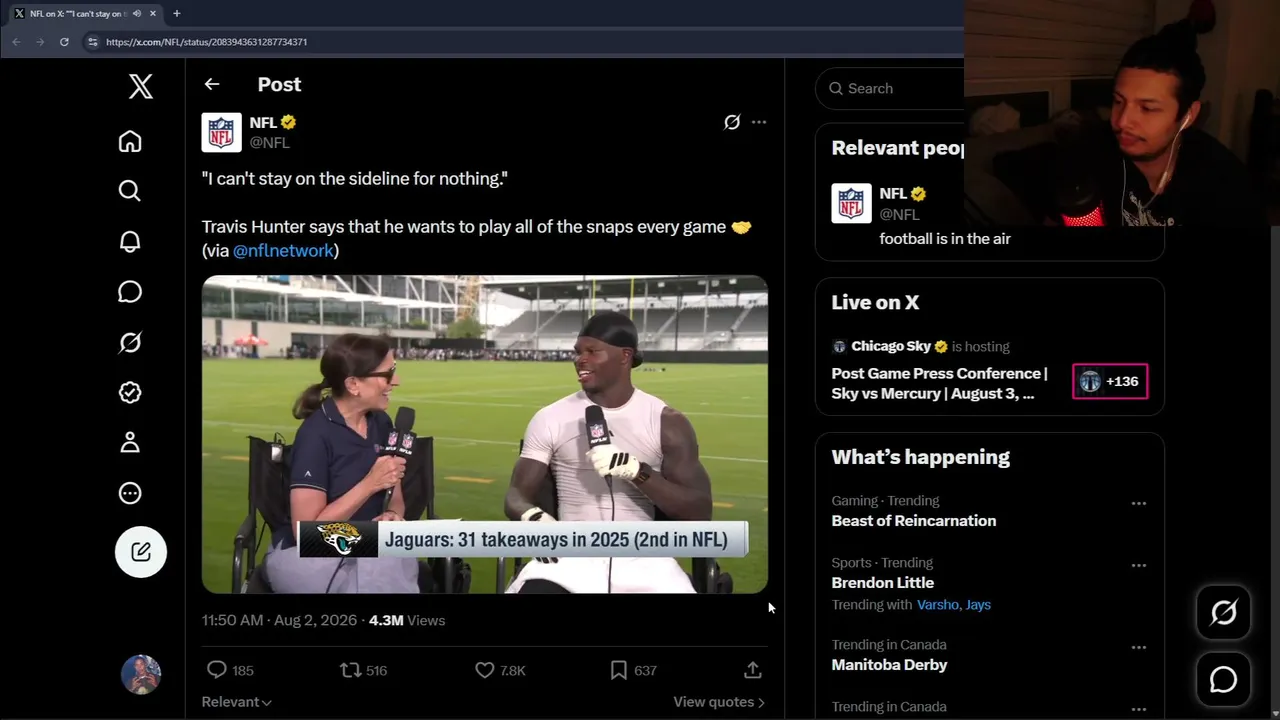Open the NFL profile picture on the post

coord(221,132)
